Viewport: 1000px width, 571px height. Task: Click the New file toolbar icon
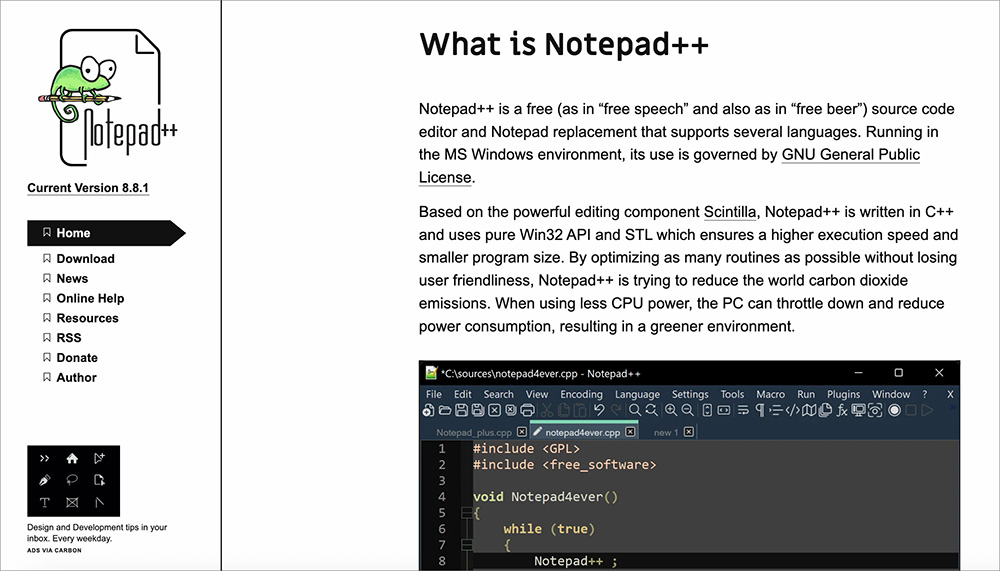tap(429, 410)
